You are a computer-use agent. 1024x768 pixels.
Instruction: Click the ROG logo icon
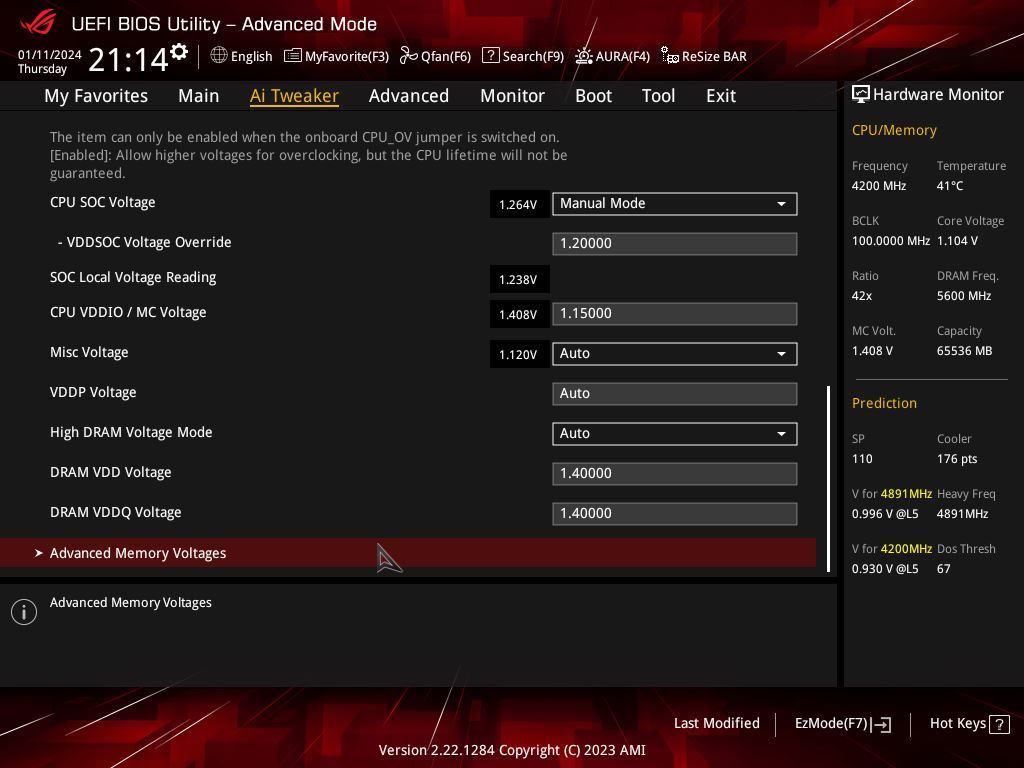tap(39, 24)
